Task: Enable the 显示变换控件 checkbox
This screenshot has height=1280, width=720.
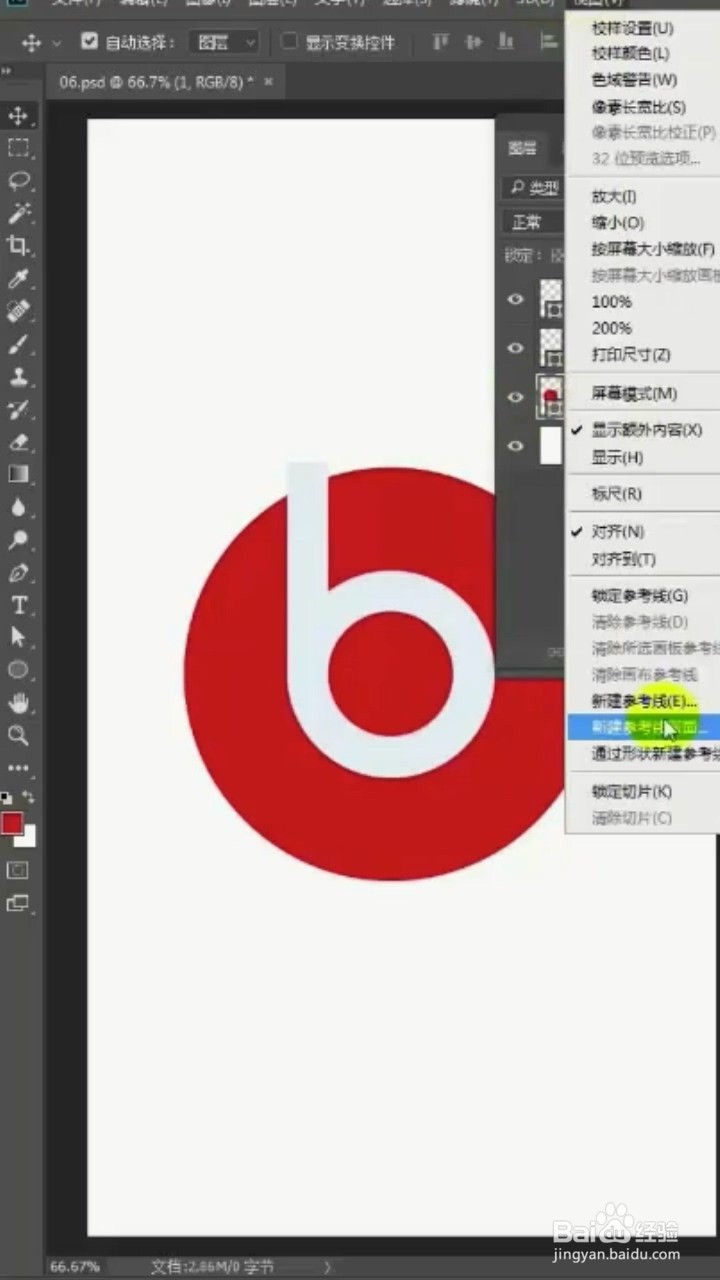Action: point(289,42)
